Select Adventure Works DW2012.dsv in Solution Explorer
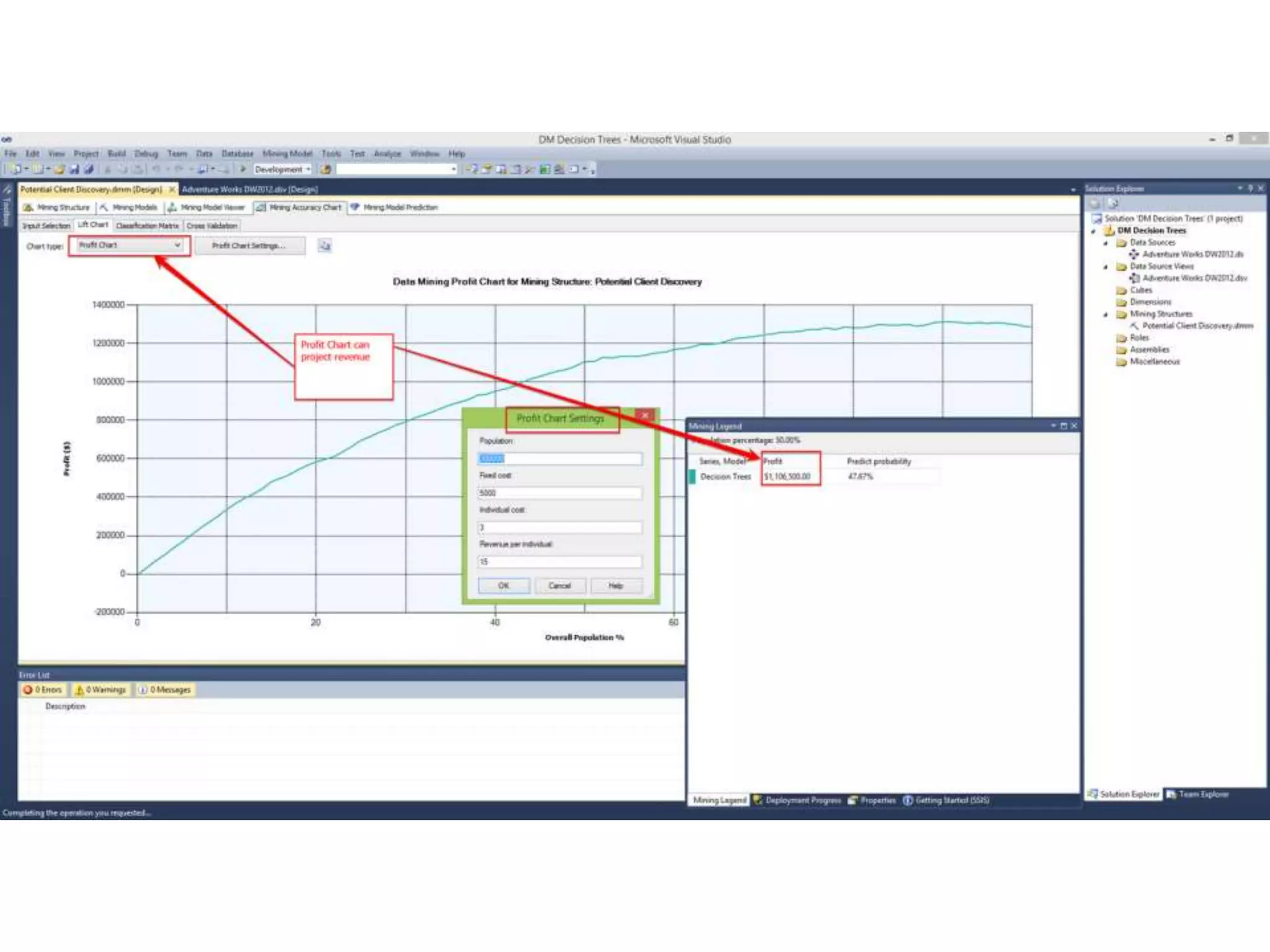The height and width of the screenshot is (952, 1270). 1188,278
